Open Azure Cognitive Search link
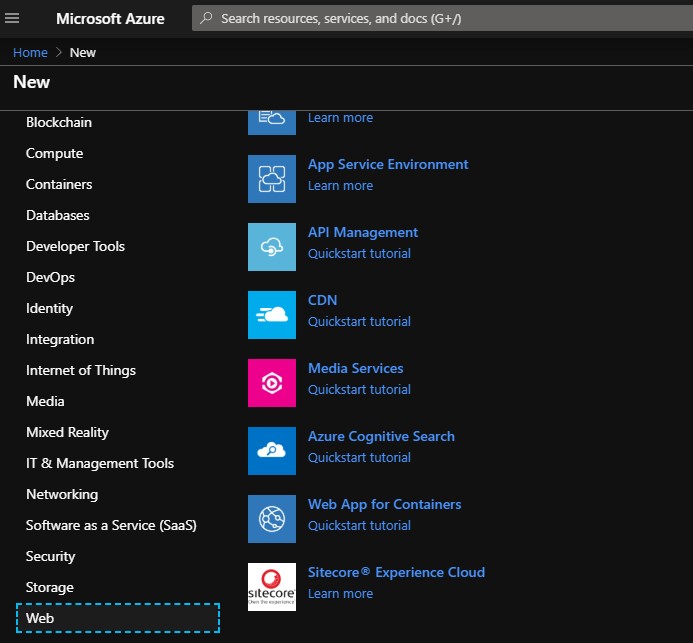 (381, 437)
